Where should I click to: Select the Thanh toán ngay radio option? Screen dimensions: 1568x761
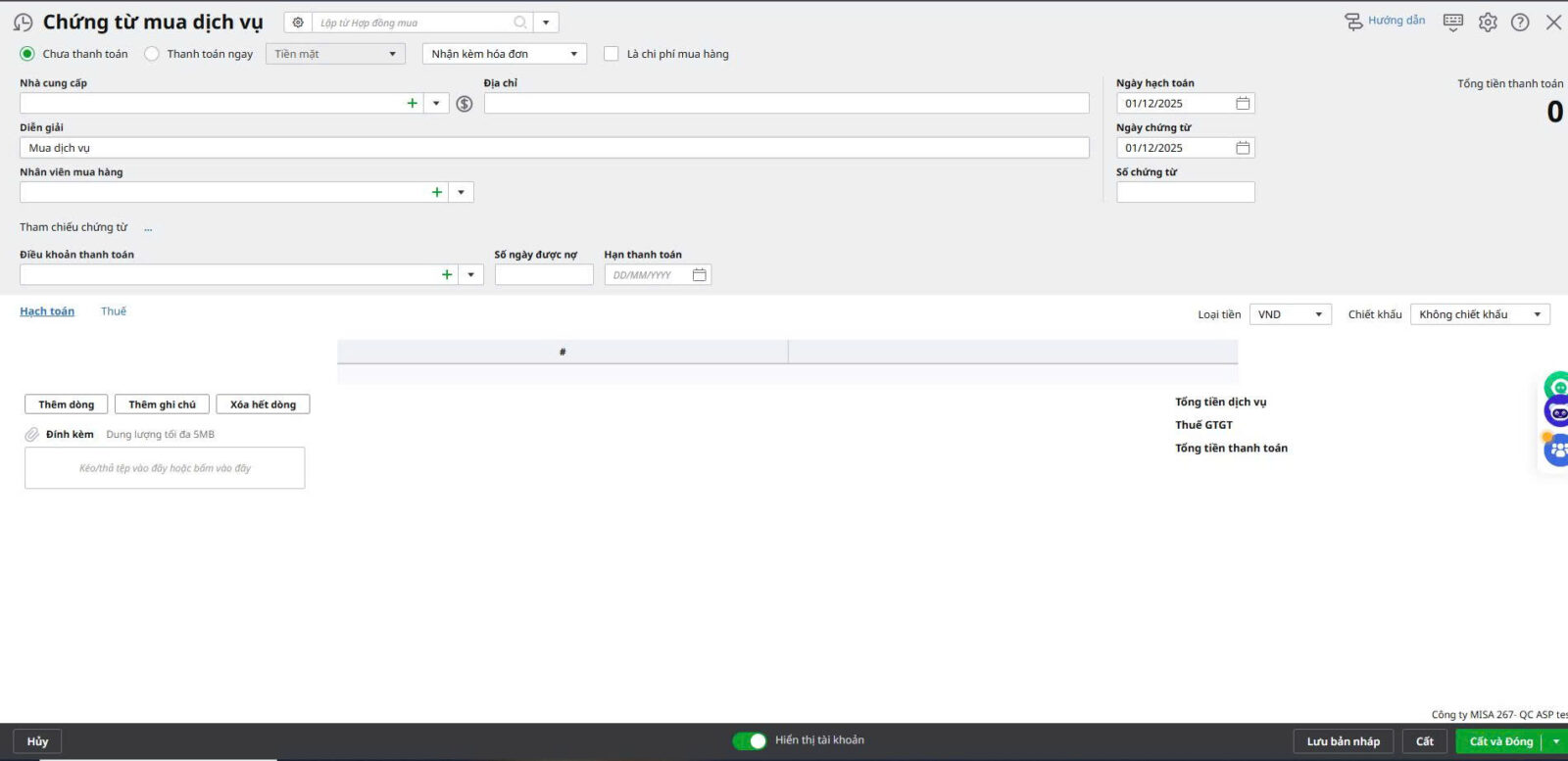[152, 54]
